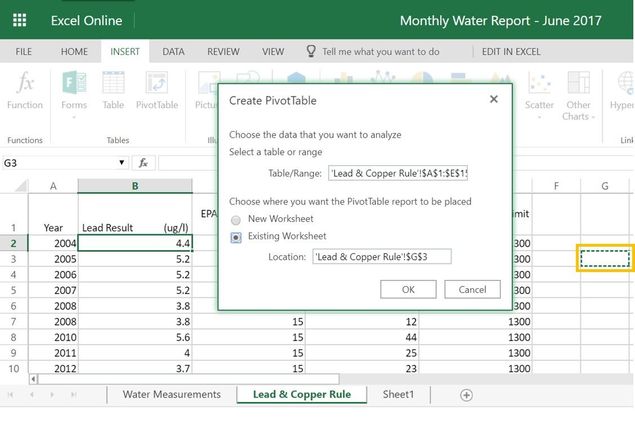This screenshot has height=423, width=635.
Task: Click the select-all corner triangle
Action: click(21, 186)
